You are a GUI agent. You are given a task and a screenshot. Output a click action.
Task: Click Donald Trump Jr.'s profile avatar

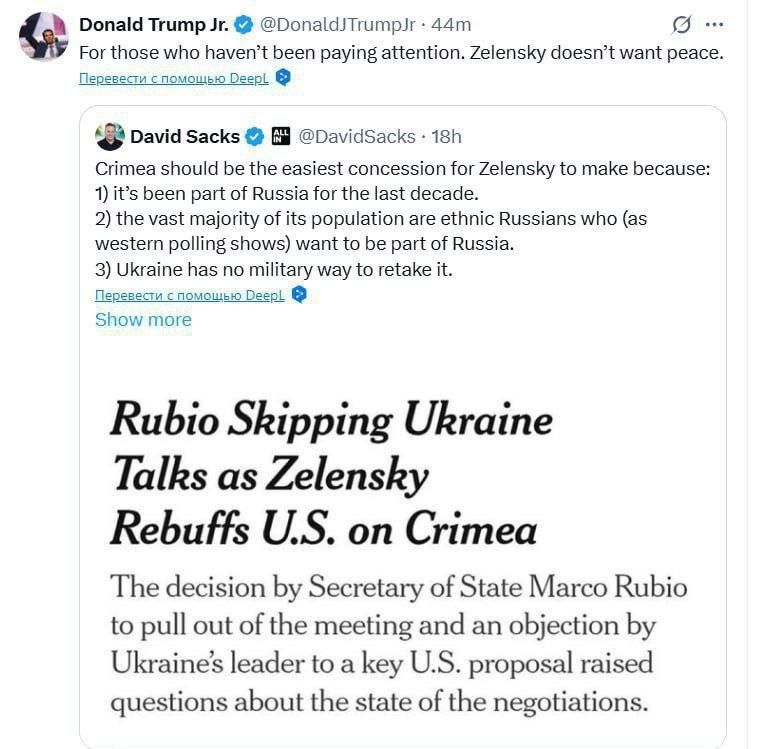[x=44, y=37]
